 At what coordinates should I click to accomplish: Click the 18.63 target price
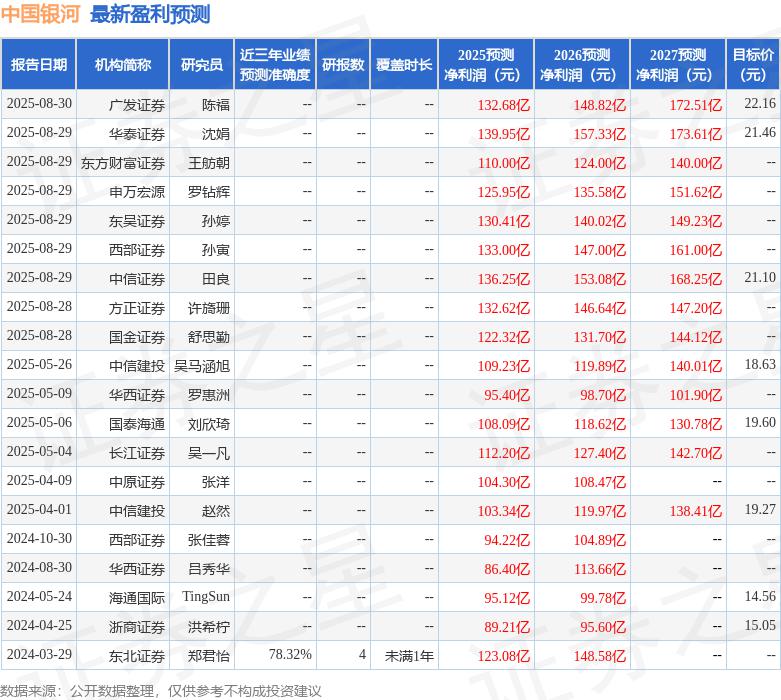pos(760,364)
